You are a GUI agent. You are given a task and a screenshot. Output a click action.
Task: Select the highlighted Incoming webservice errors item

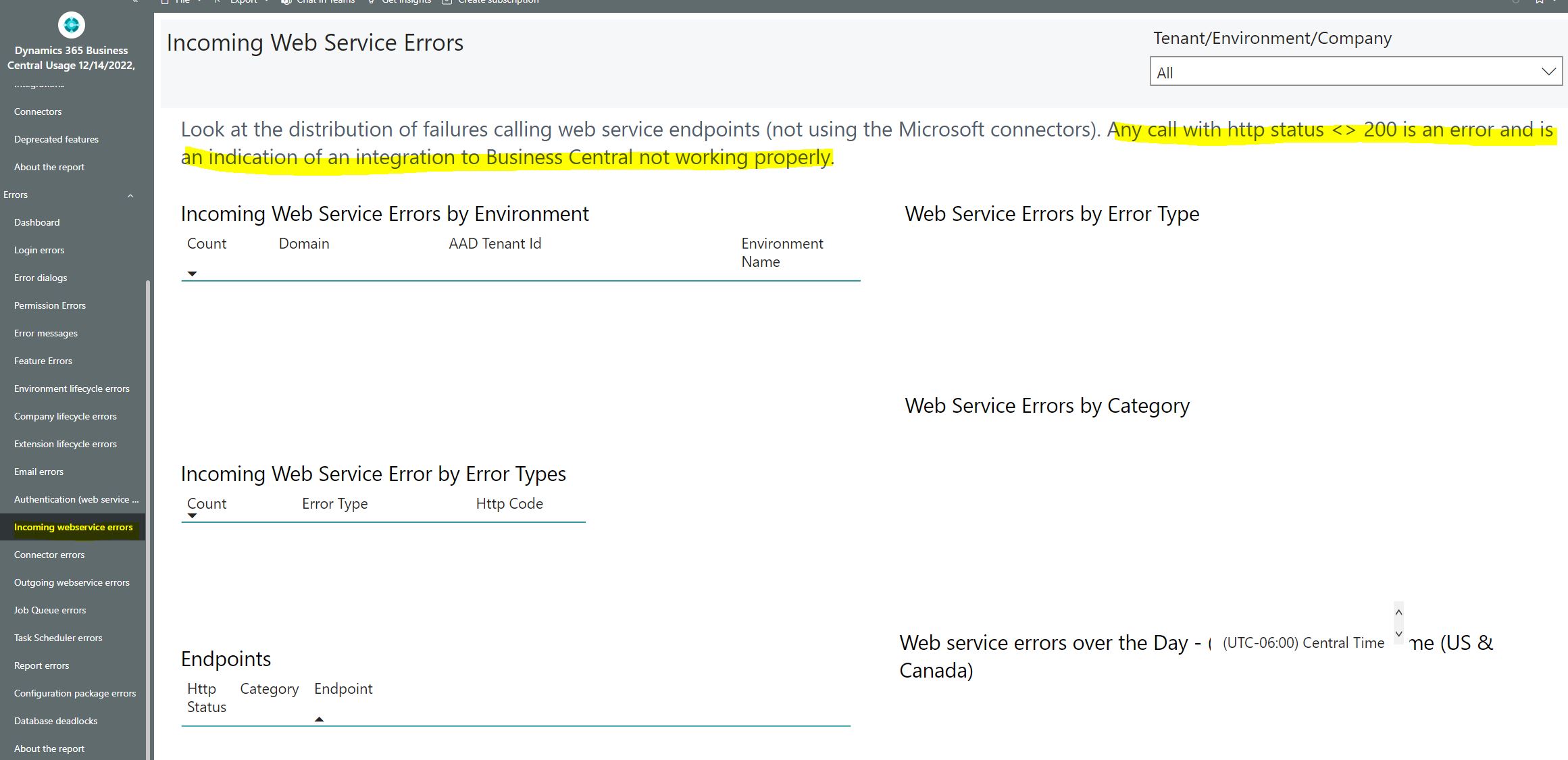[x=73, y=527]
